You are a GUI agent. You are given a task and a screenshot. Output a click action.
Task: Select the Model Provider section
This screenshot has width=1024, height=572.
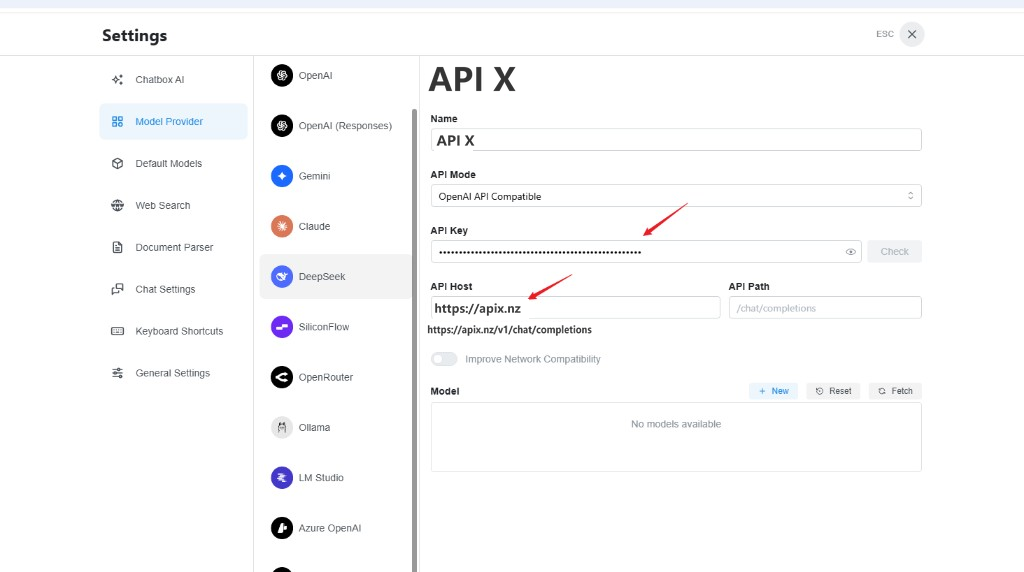click(x=174, y=121)
